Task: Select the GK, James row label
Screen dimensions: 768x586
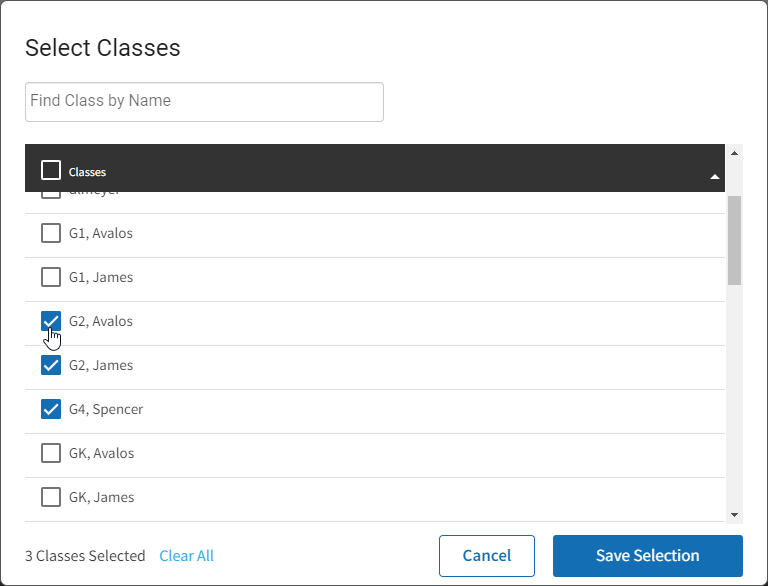Action: pyautogui.click(x=102, y=498)
